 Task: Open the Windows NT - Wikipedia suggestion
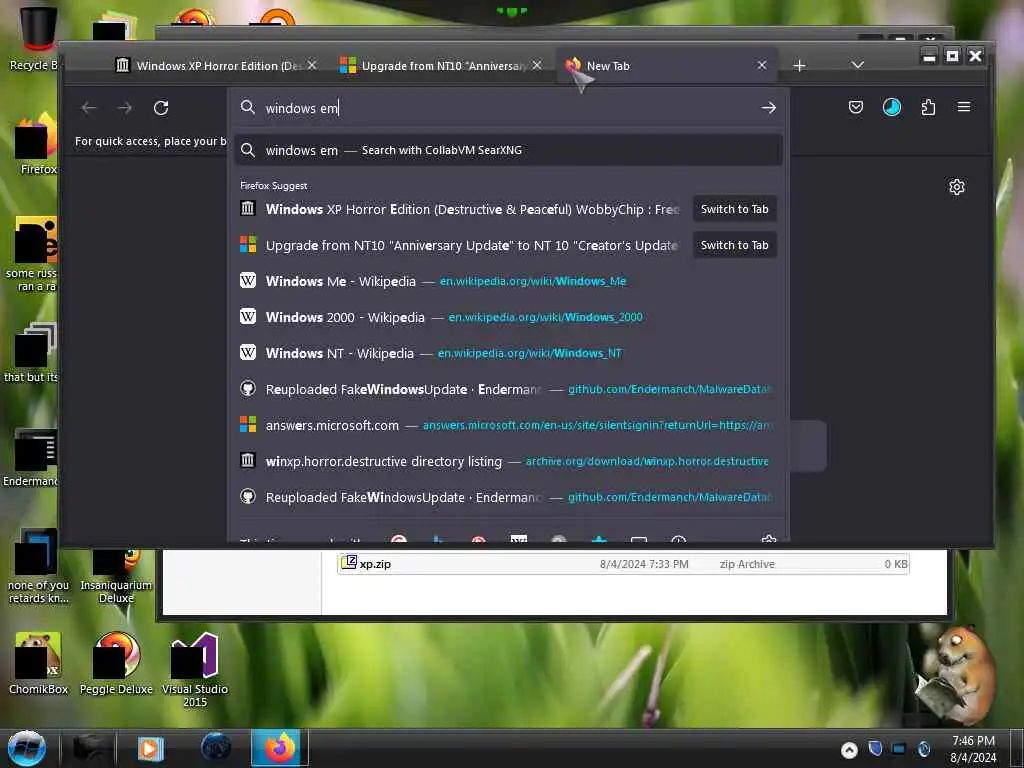click(508, 353)
